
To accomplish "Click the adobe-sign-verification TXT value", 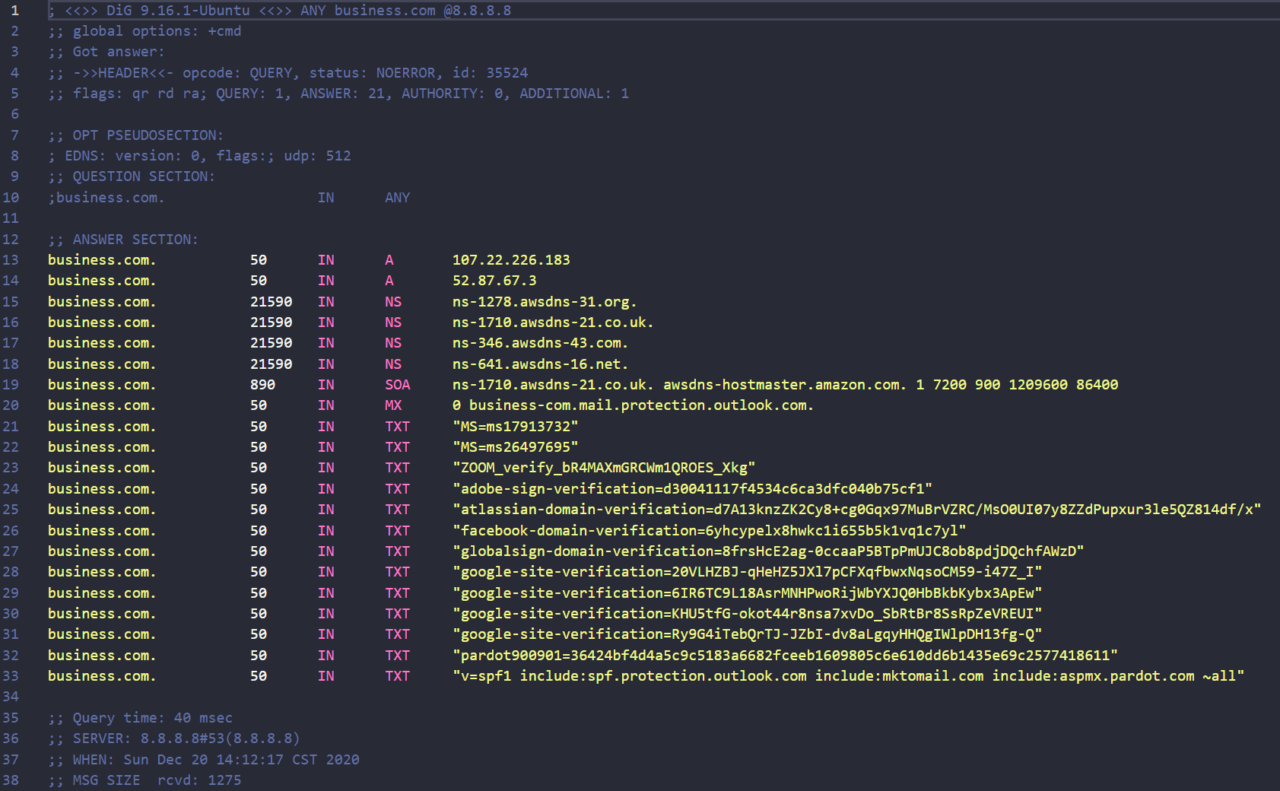I will (692, 489).
